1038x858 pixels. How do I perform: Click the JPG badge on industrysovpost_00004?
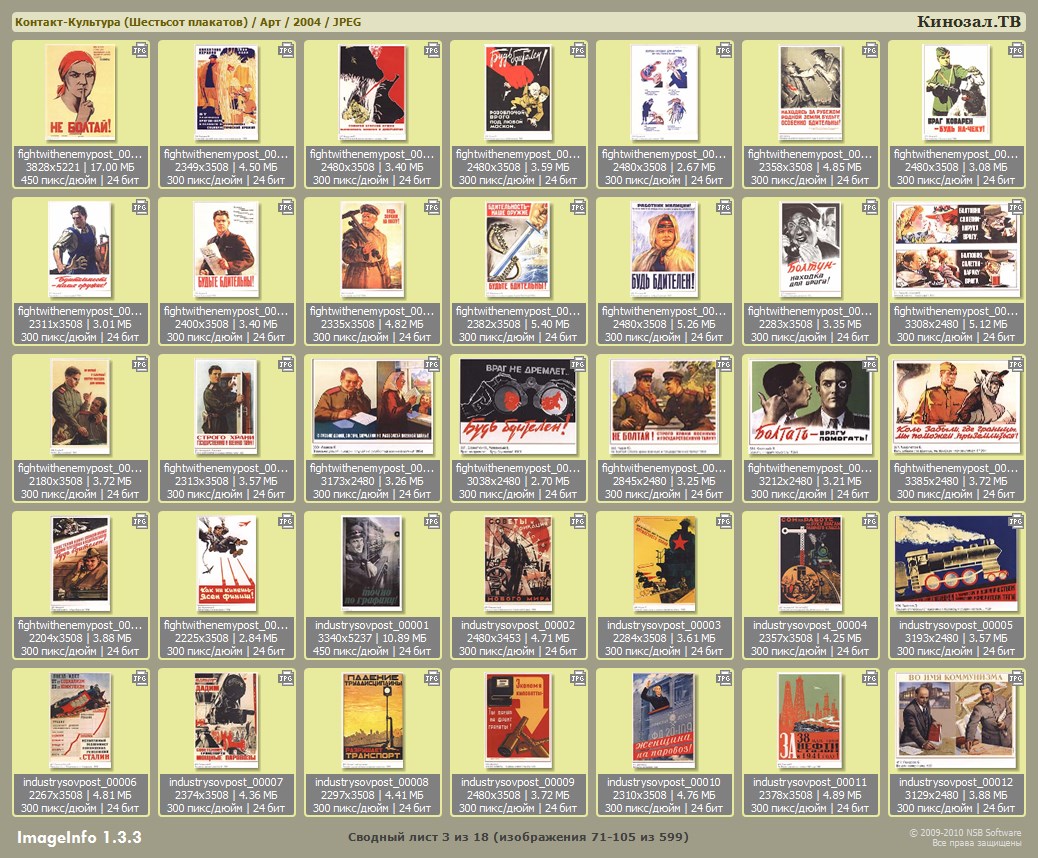870,522
